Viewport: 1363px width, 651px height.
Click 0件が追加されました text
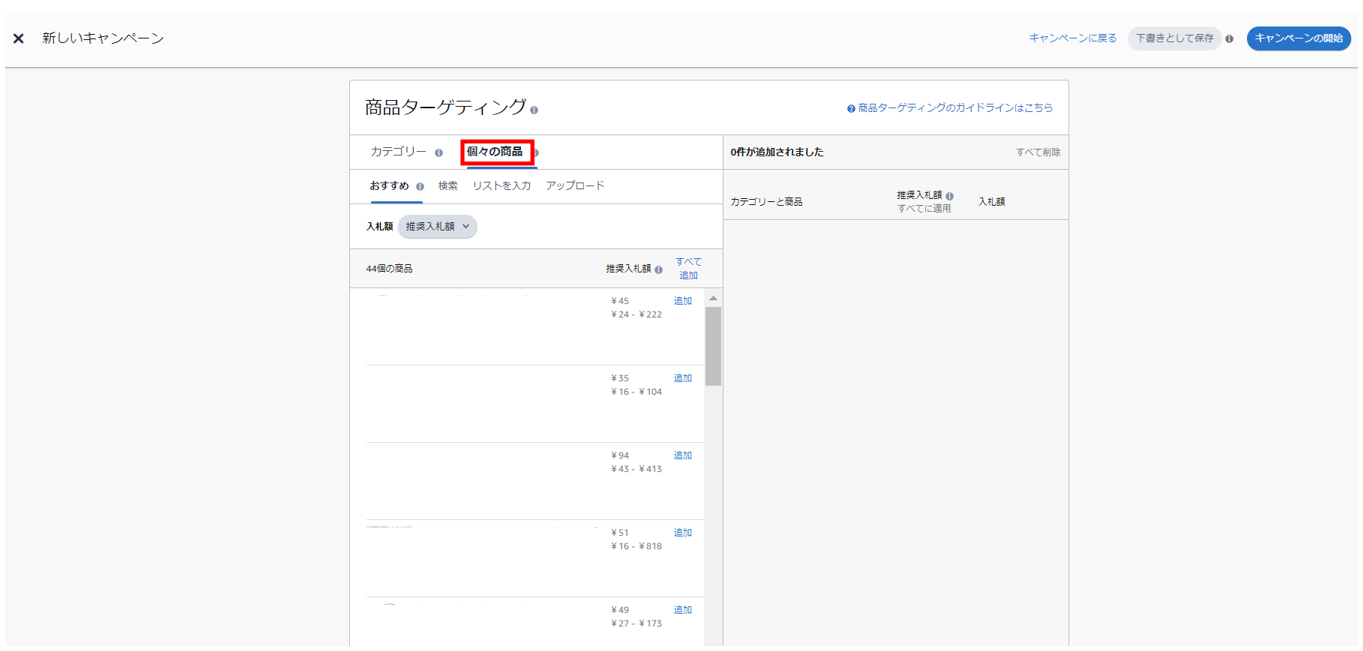tap(777, 153)
